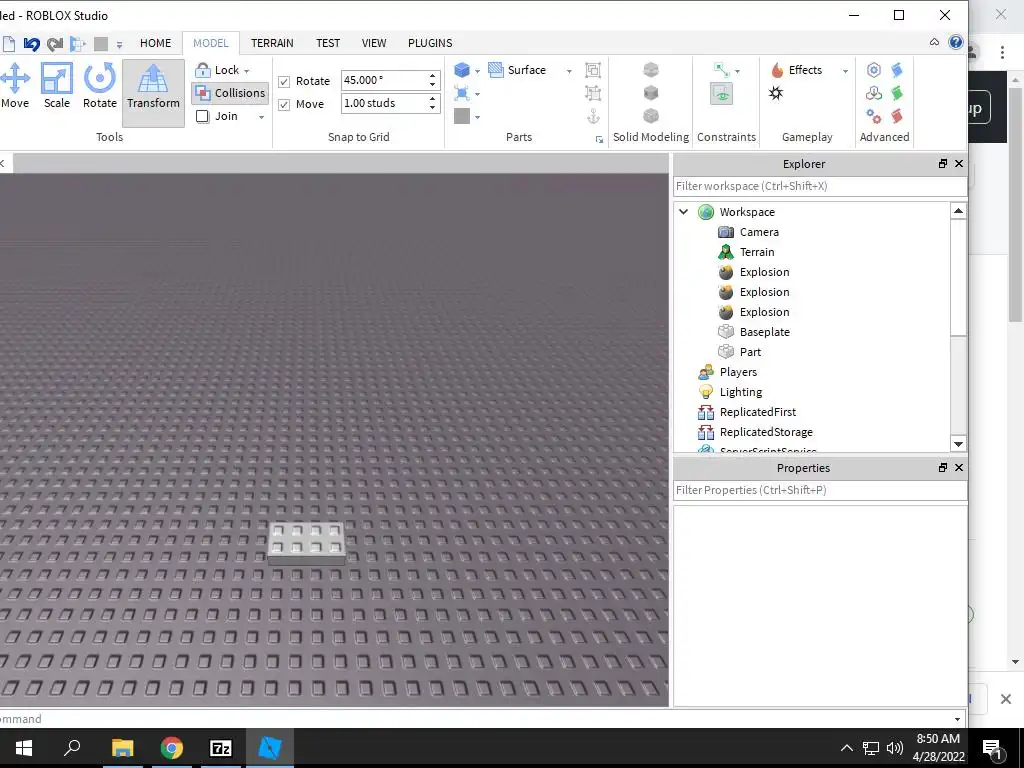Click the Ungroup icon in Parts section
The width and height of the screenshot is (1024, 768).
click(593, 93)
